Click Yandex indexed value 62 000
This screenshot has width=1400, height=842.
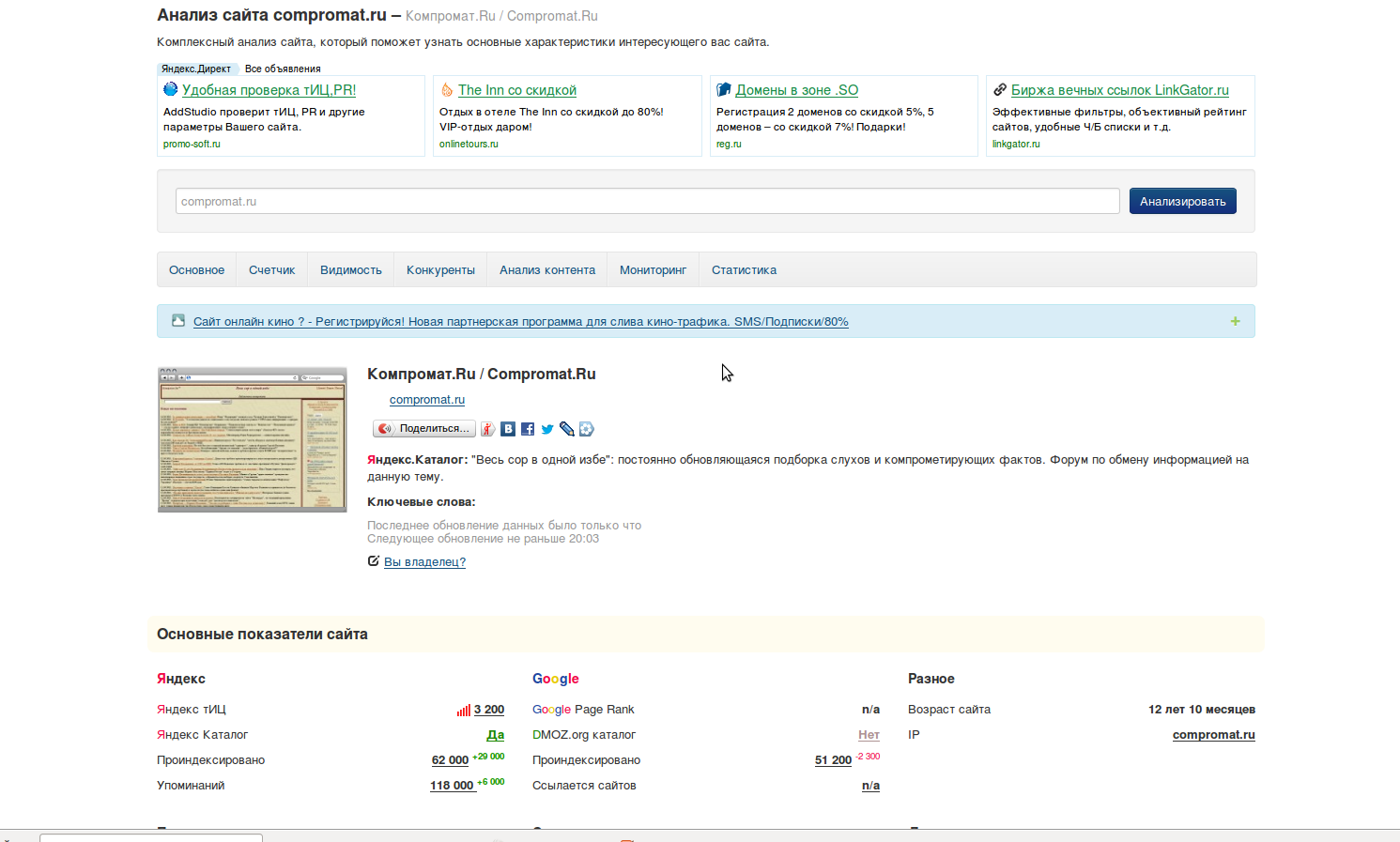pyautogui.click(x=450, y=760)
